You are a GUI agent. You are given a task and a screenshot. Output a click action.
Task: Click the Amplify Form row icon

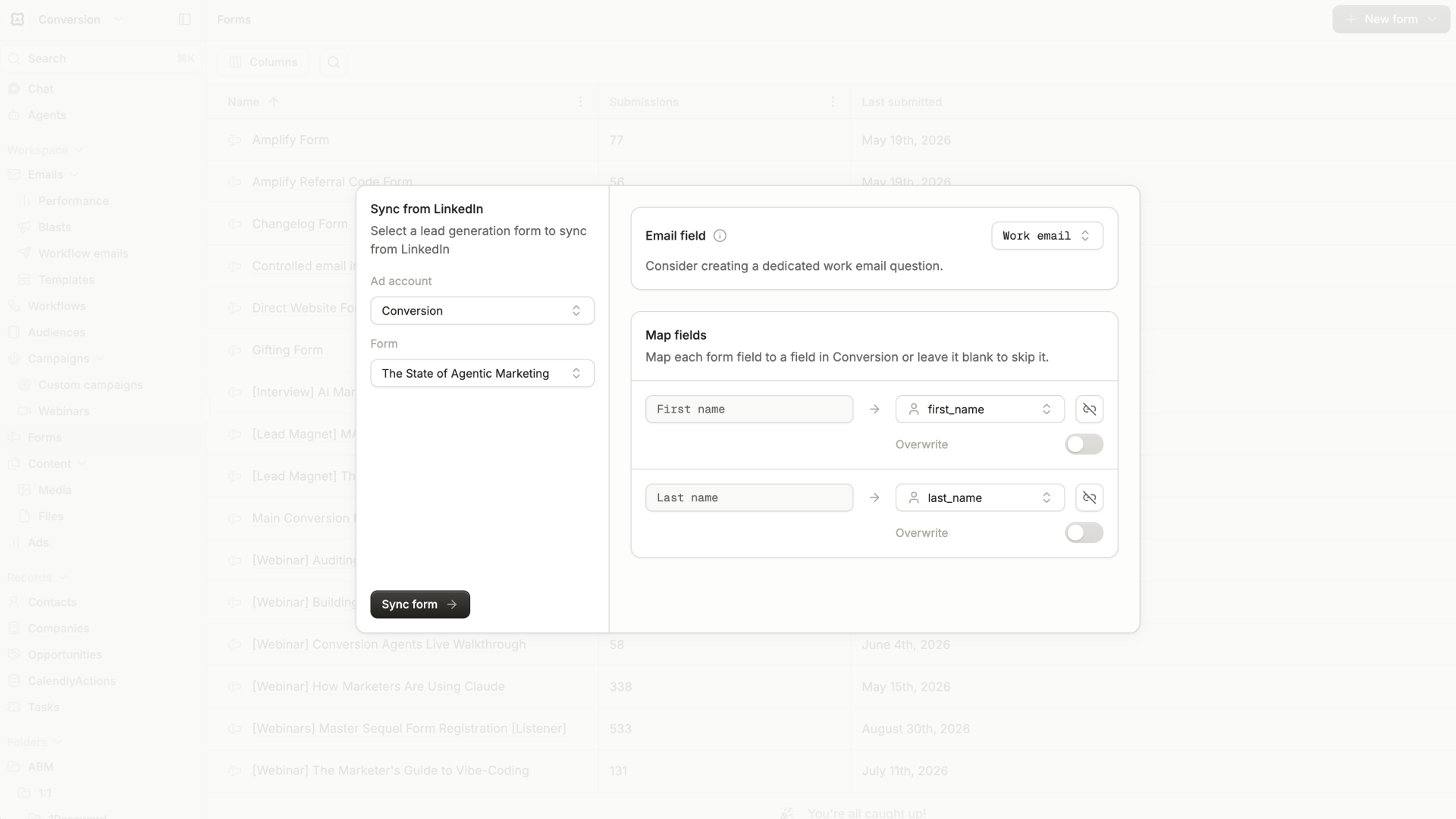235,140
